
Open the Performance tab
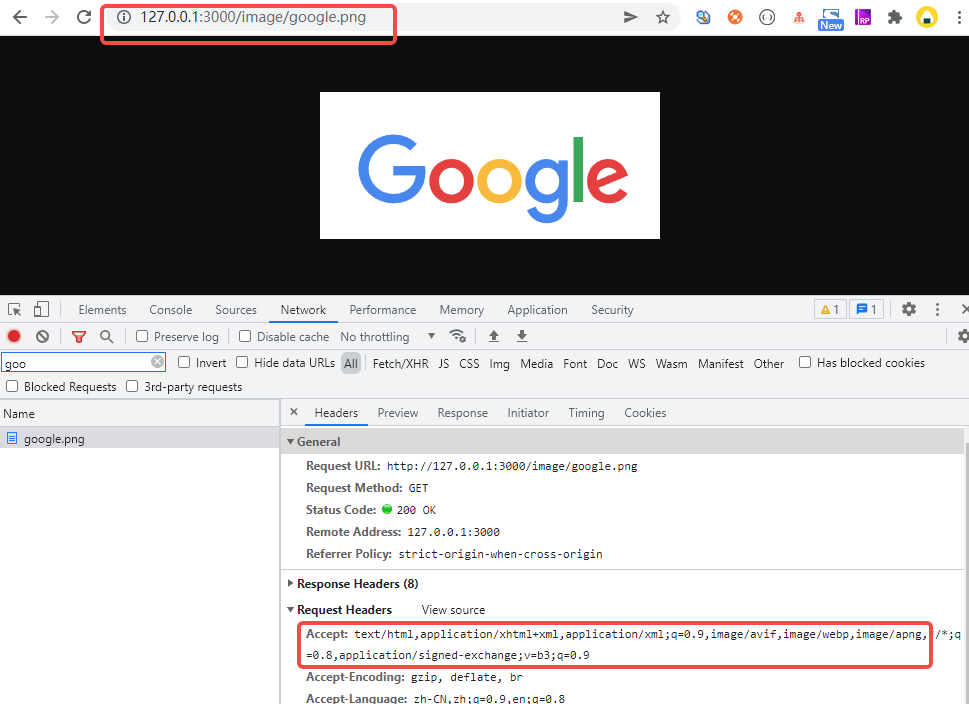pos(383,310)
